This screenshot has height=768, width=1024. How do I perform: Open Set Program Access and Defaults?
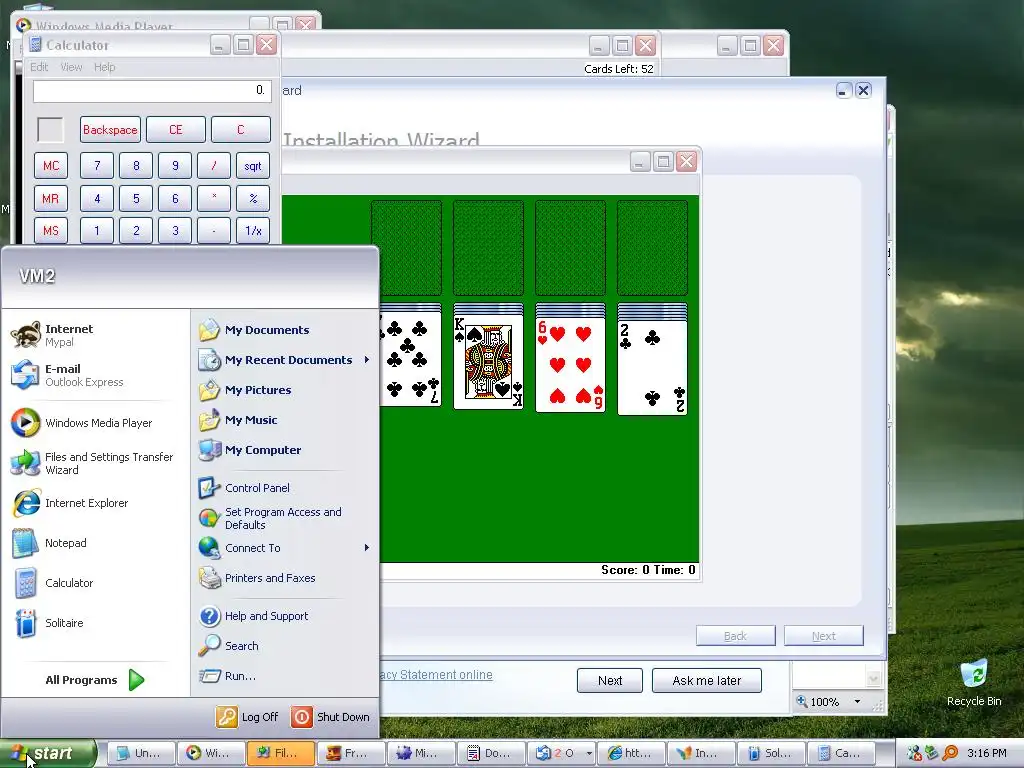click(x=284, y=518)
